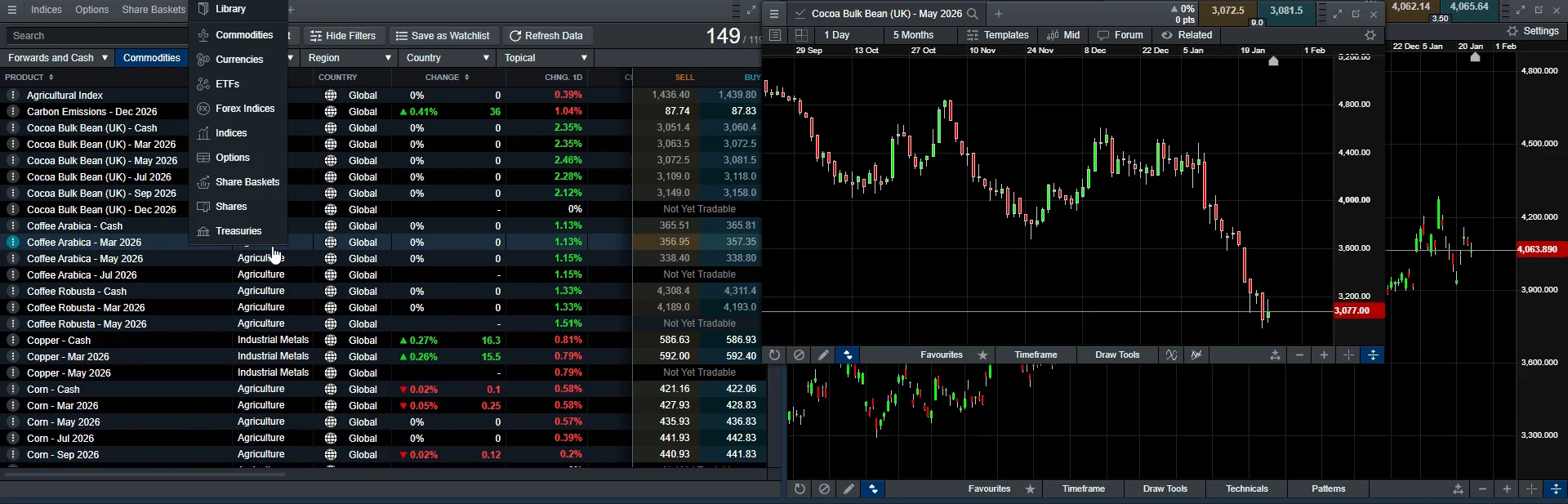Click the refresh arrow on the lower chart toolbar
The image size is (1568, 504).
800,489
